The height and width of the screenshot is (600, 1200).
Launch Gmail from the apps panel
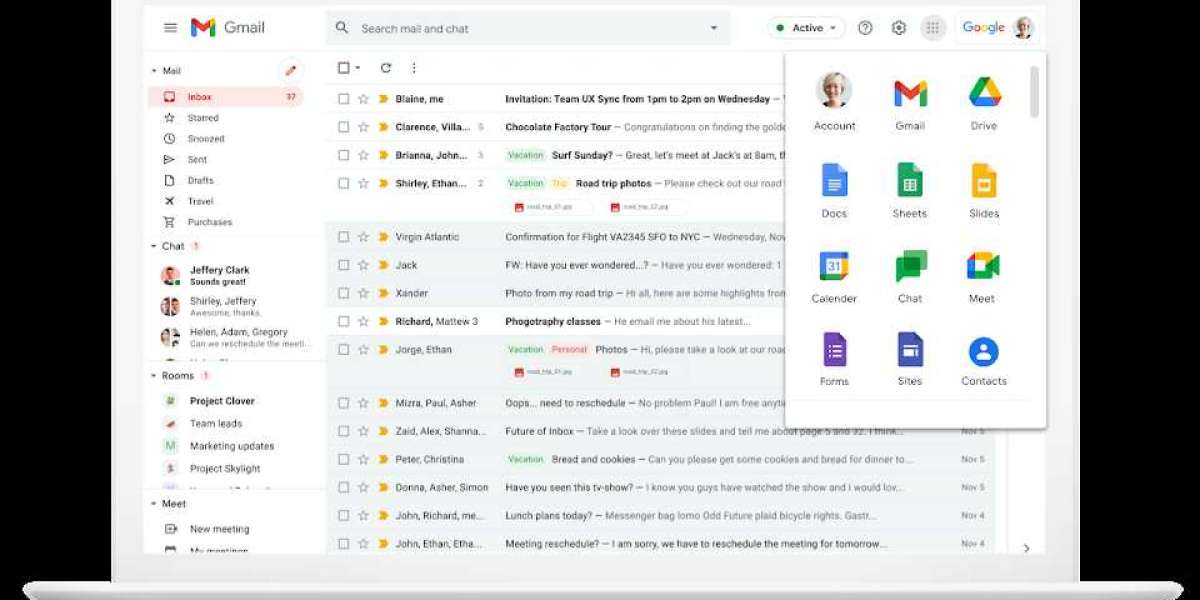[x=910, y=102]
